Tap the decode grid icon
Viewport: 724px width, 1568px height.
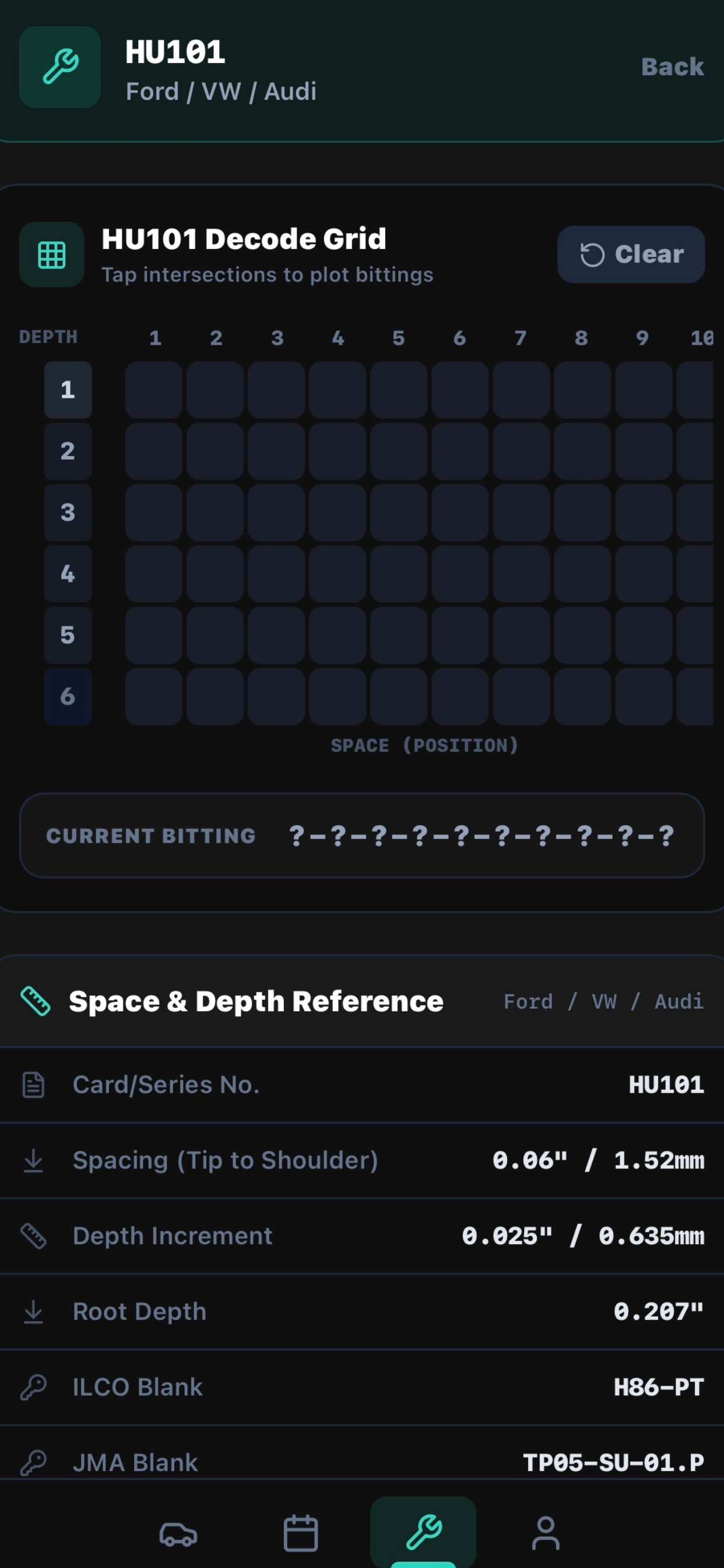[52, 254]
